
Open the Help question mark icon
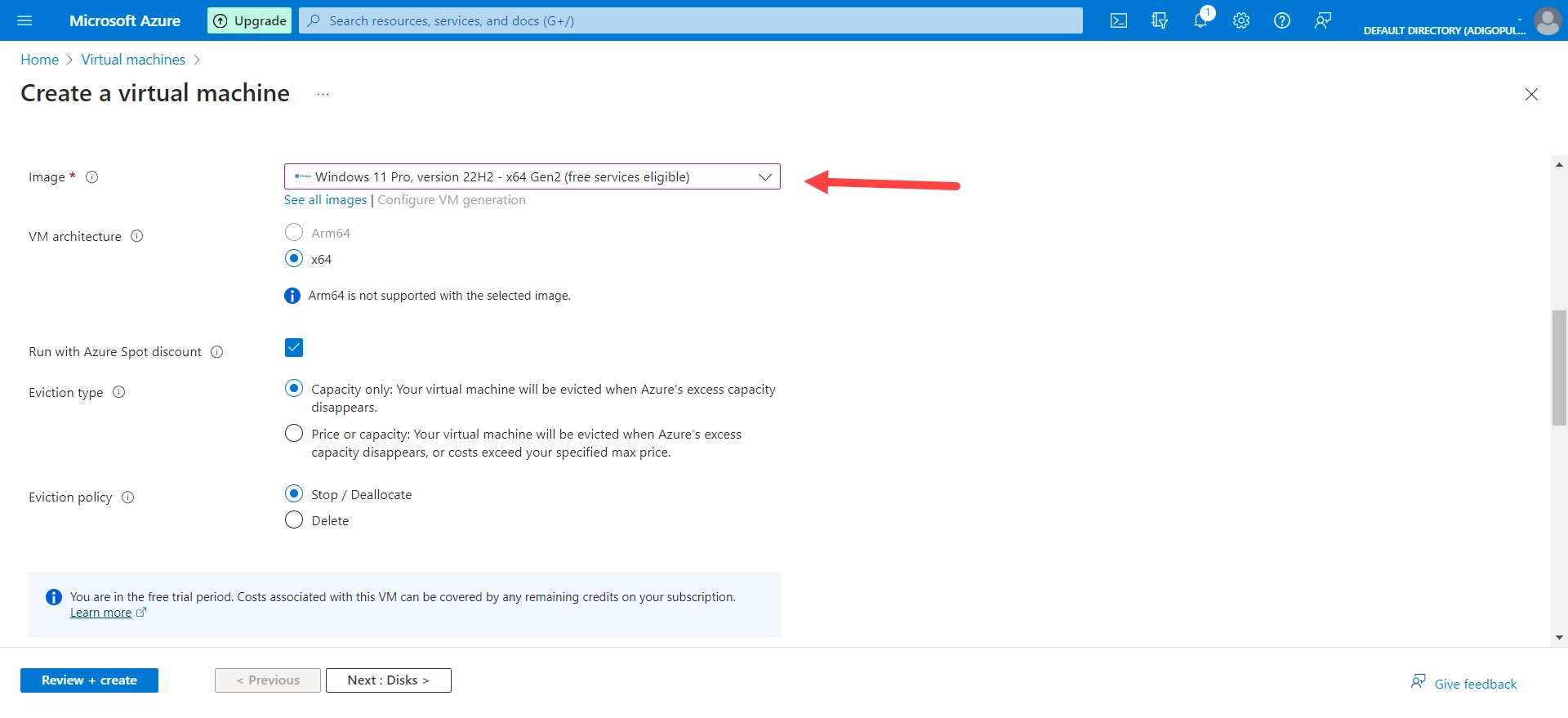tap(1282, 20)
